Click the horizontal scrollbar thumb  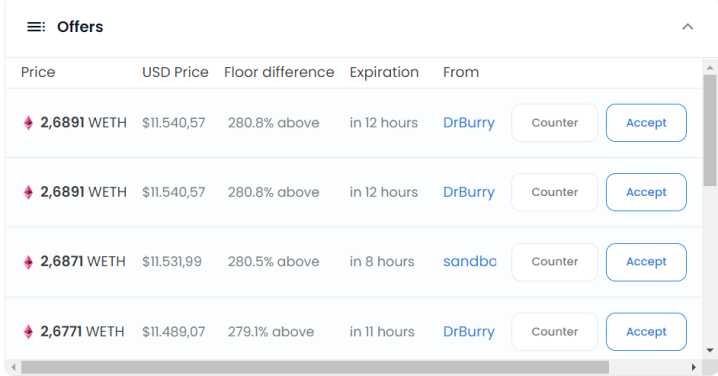pyautogui.click(x=315, y=367)
